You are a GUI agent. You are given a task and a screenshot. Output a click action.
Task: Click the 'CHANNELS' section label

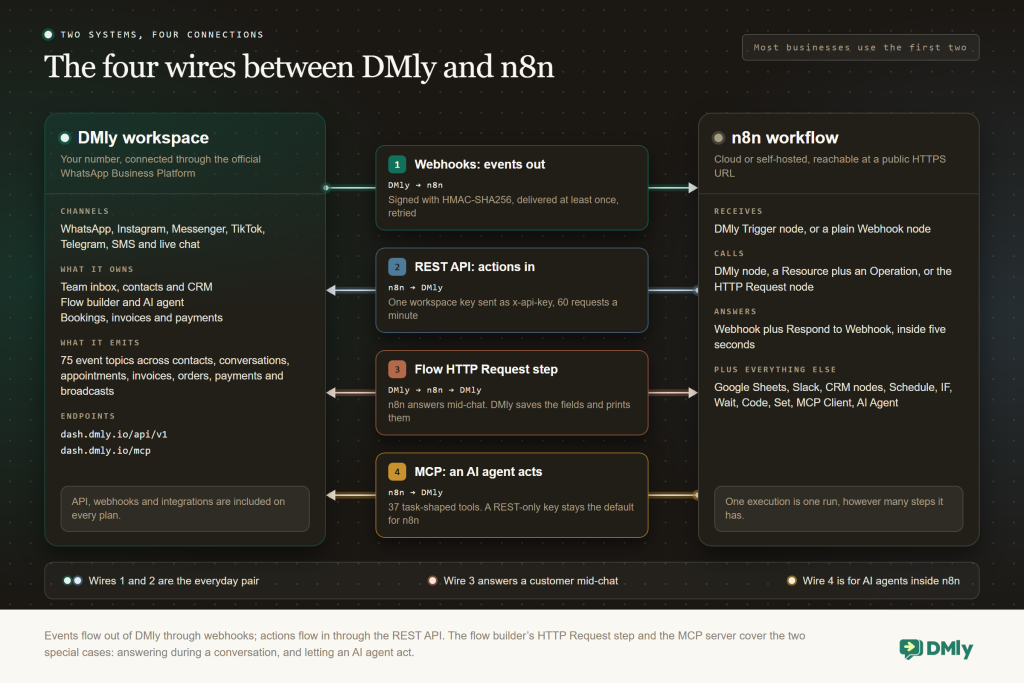pos(85,212)
